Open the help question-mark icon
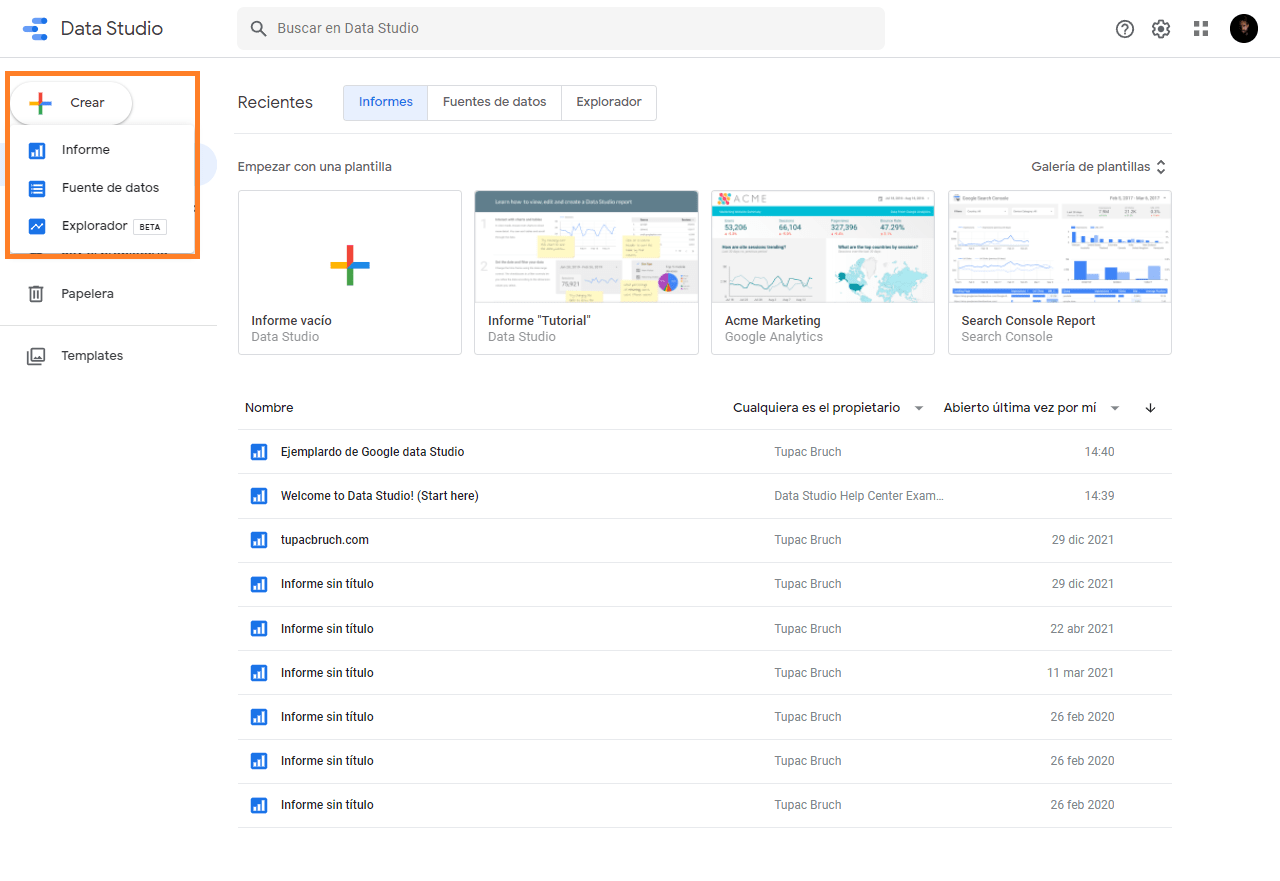This screenshot has height=881, width=1280. point(1125,29)
